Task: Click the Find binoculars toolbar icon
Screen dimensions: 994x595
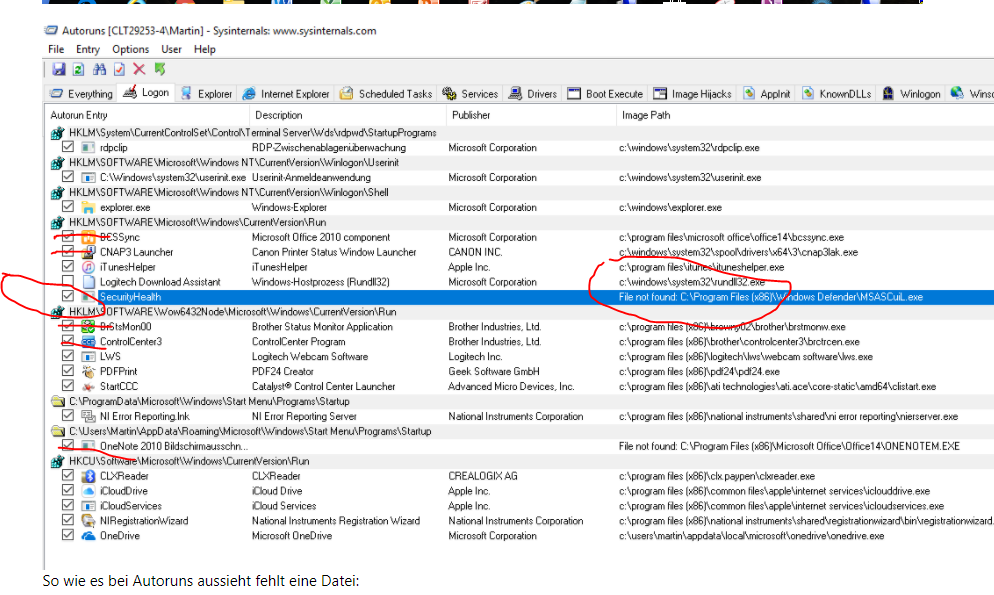Action: tap(100, 70)
